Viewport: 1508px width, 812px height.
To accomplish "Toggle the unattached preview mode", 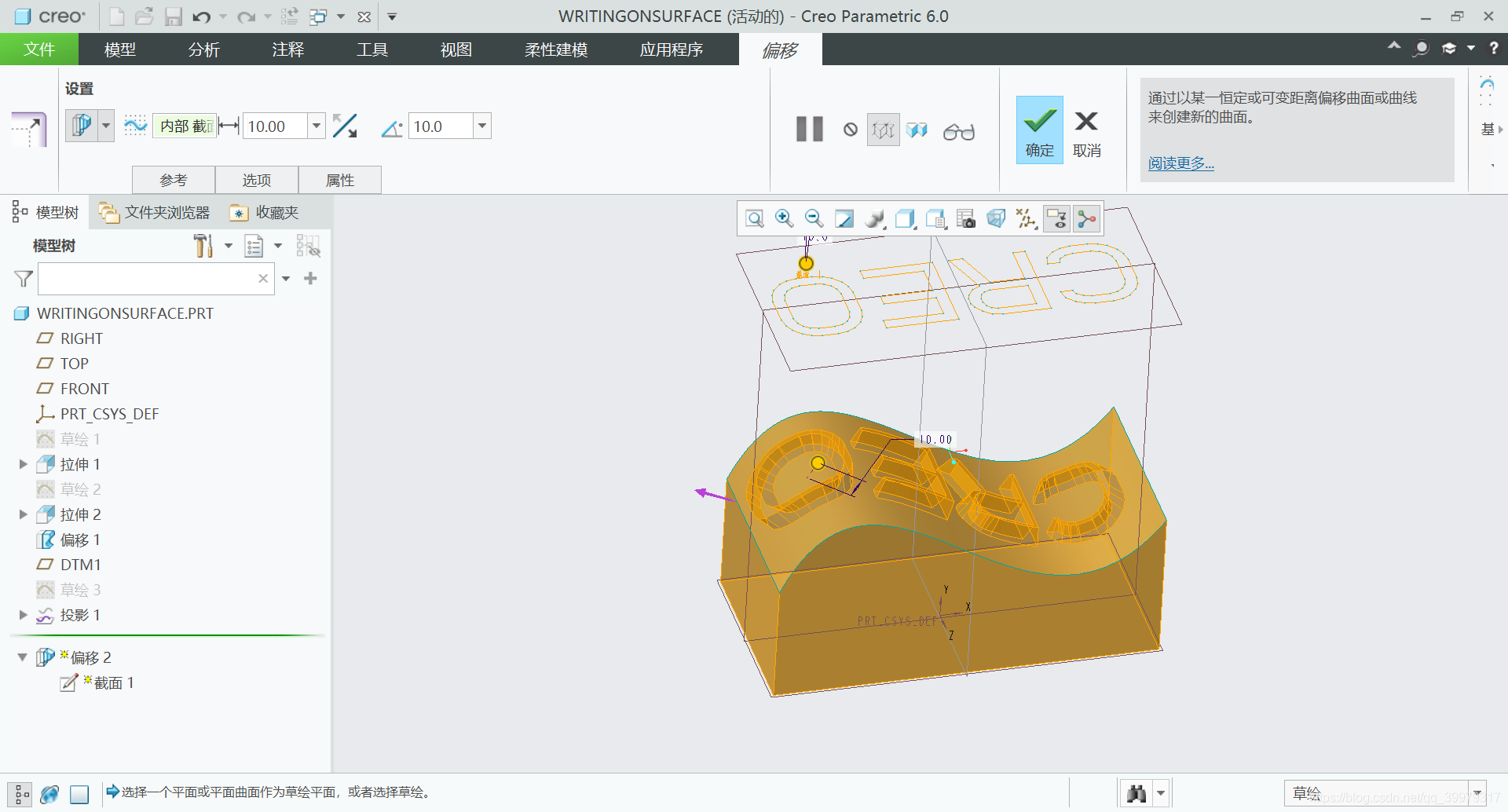I will (x=884, y=130).
